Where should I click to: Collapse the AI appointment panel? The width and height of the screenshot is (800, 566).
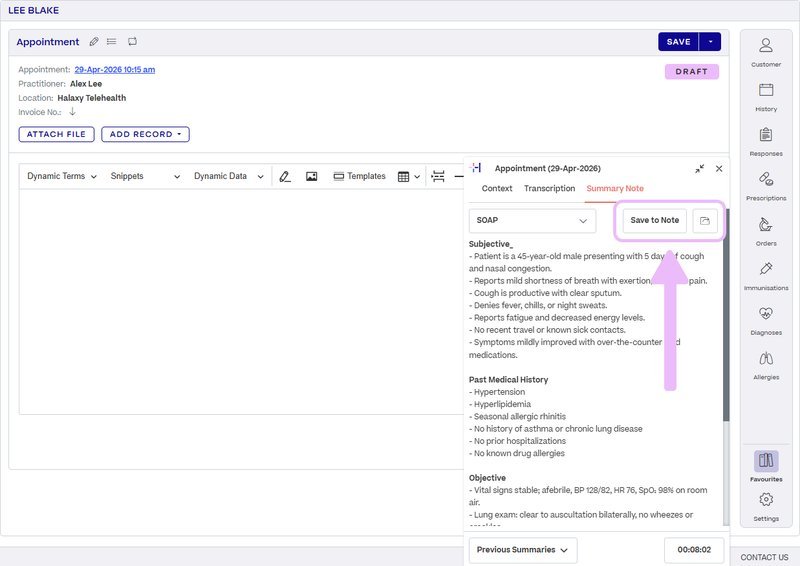coord(699,168)
